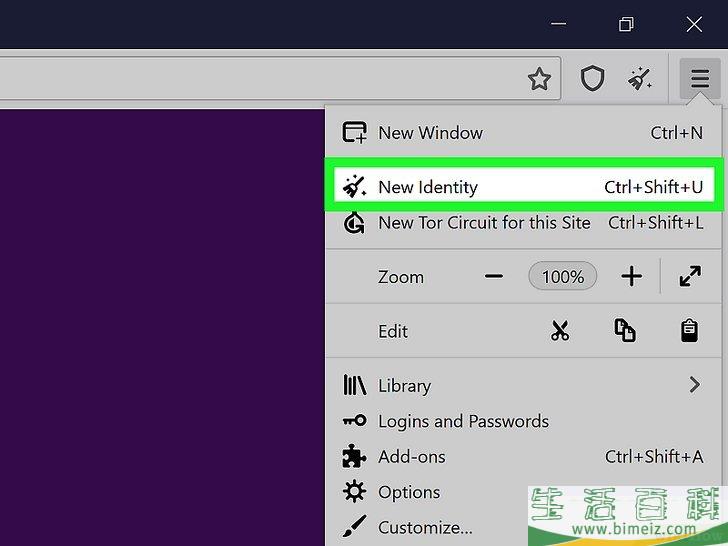
Task: Click the Paste clipboard icon
Action: tap(689, 331)
